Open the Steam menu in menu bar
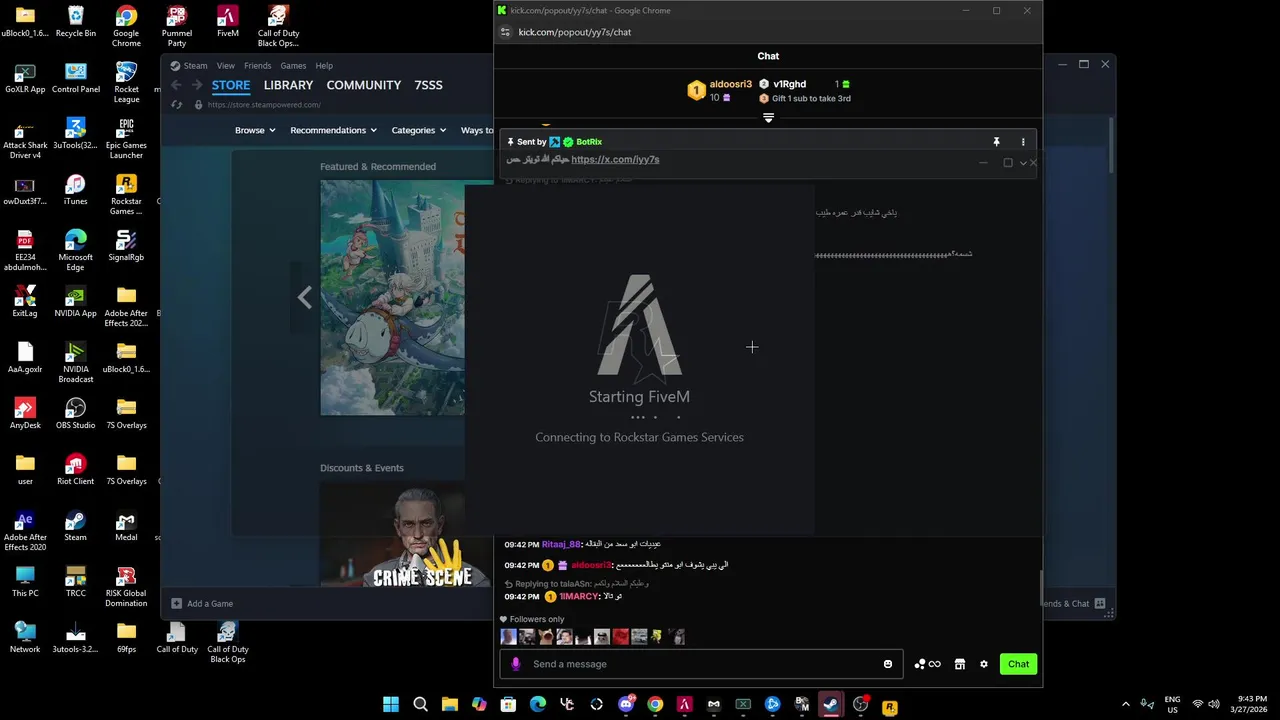Image resolution: width=1280 pixels, height=720 pixels. pyautogui.click(x=189, y=66)
